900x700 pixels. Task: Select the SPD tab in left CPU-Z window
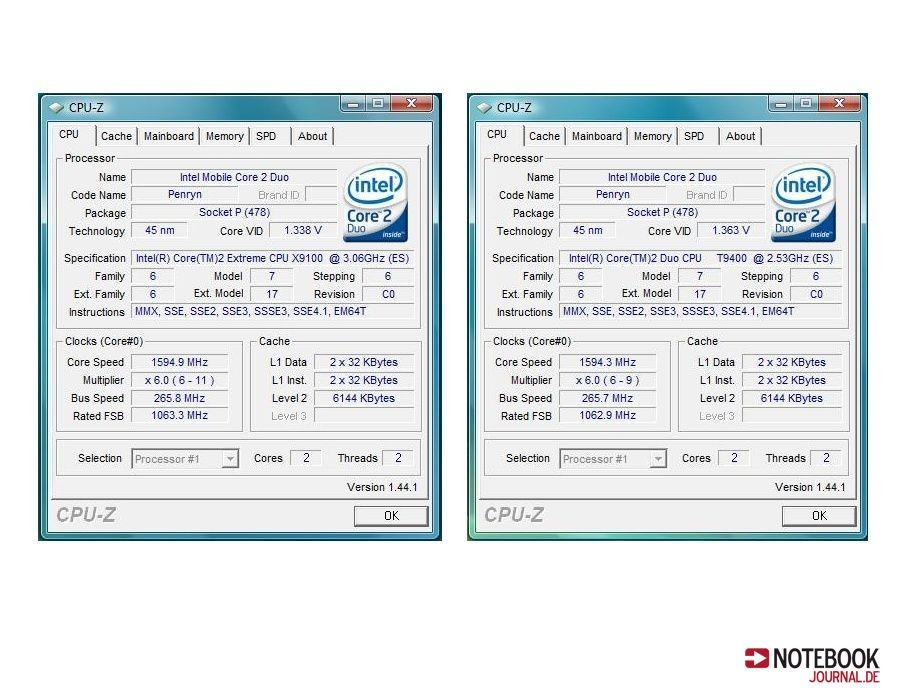[266, 136]
